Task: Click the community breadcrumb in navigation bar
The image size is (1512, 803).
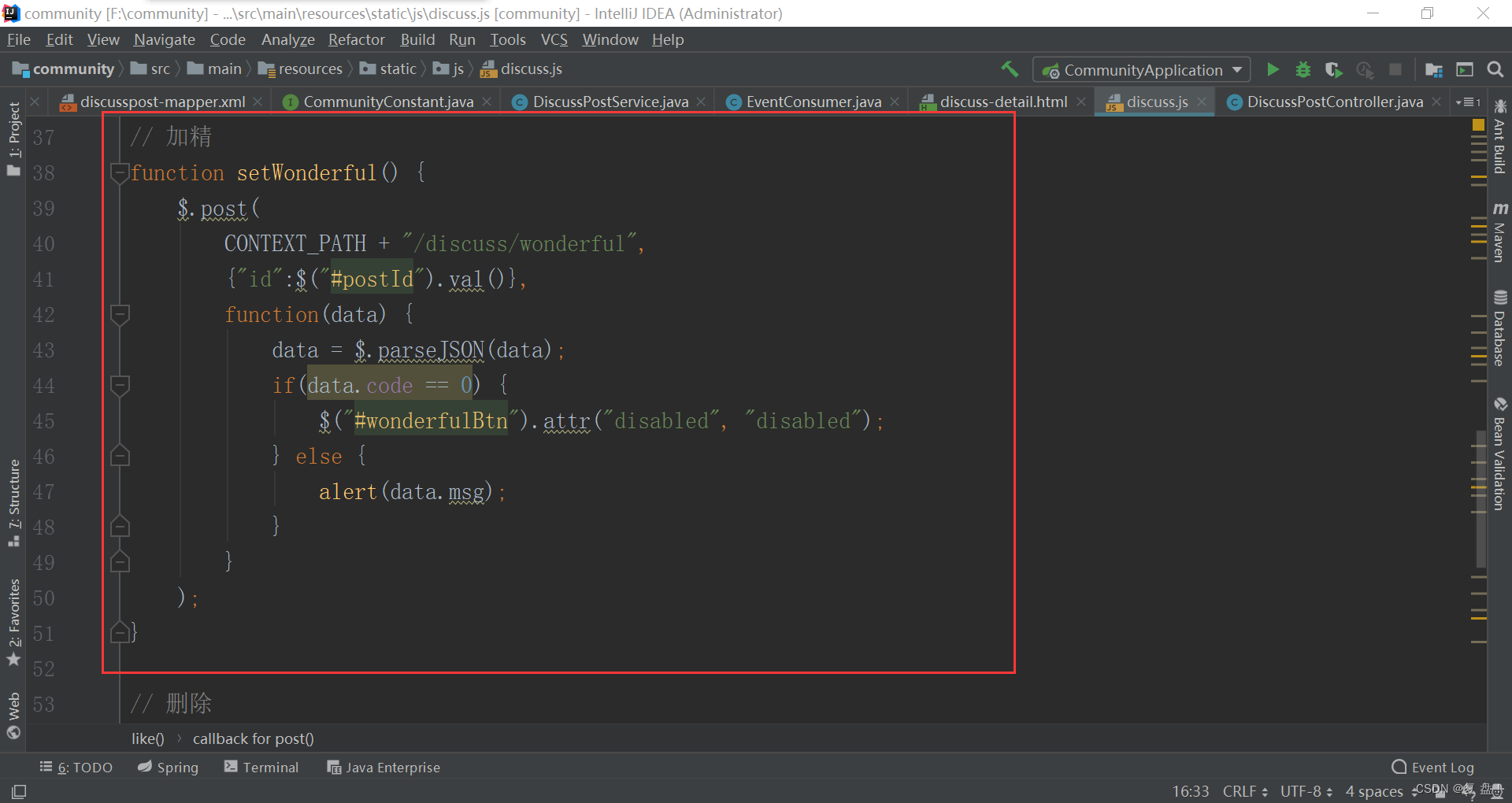Action: (x=65, y=69)
